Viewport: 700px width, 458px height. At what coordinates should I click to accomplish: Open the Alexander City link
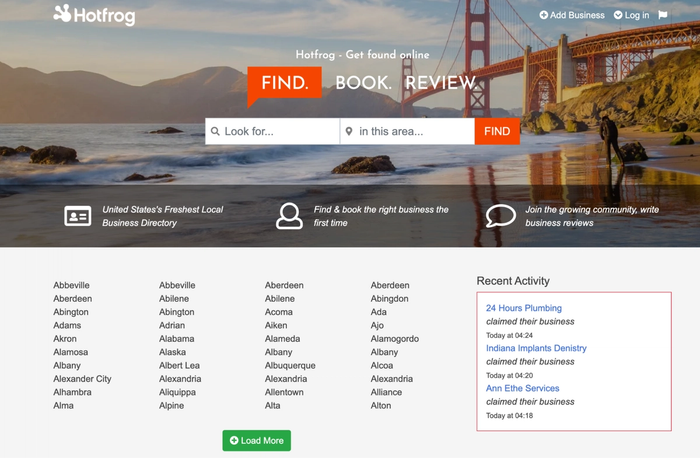coord(82,379)
